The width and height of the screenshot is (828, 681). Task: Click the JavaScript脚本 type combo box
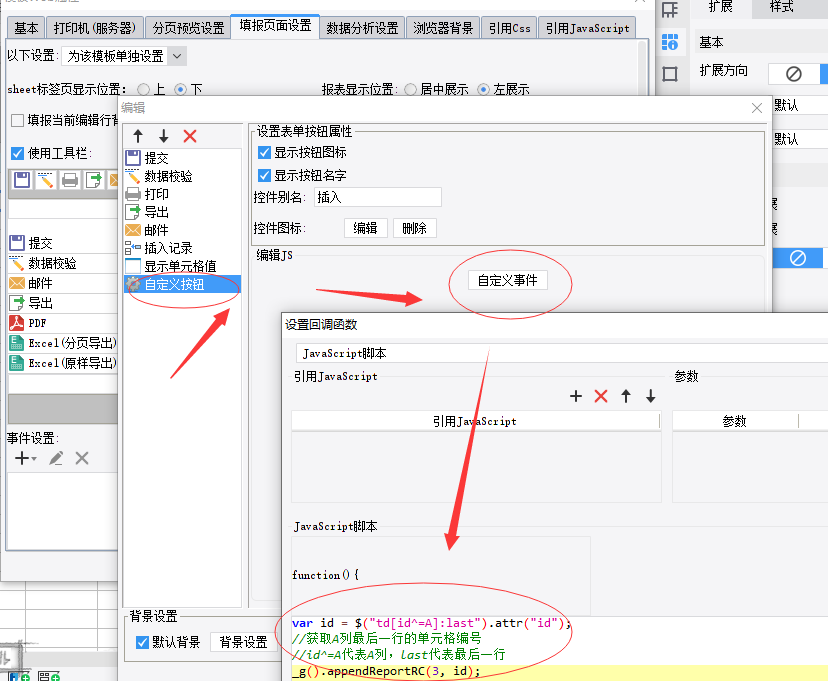coord(561,353)
